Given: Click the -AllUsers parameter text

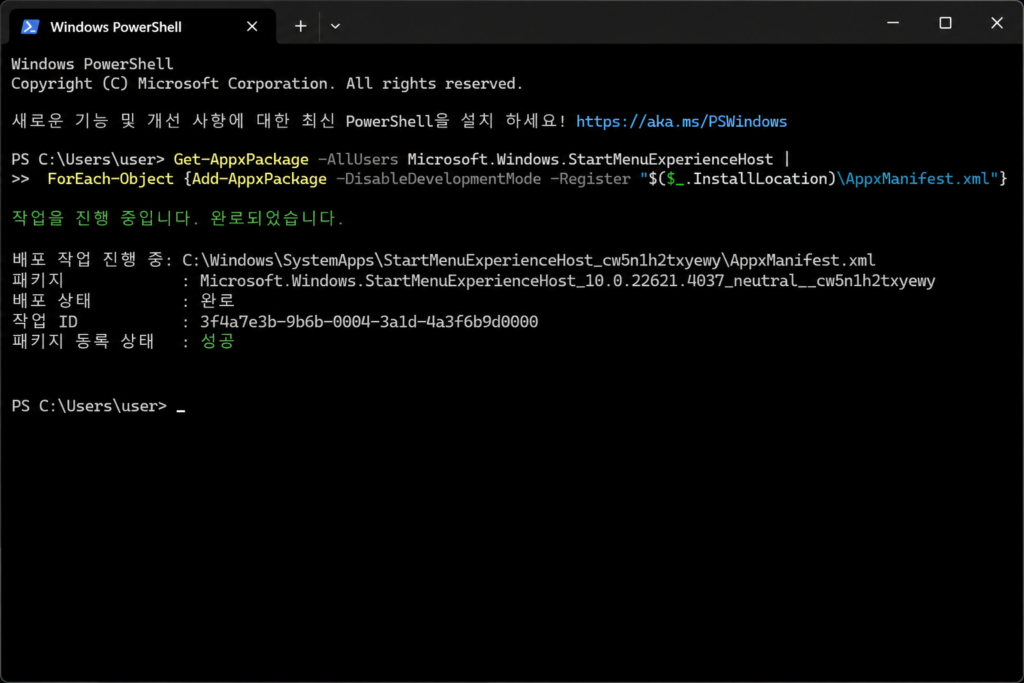Looking at the screenshot, I should tap(358, 159).
